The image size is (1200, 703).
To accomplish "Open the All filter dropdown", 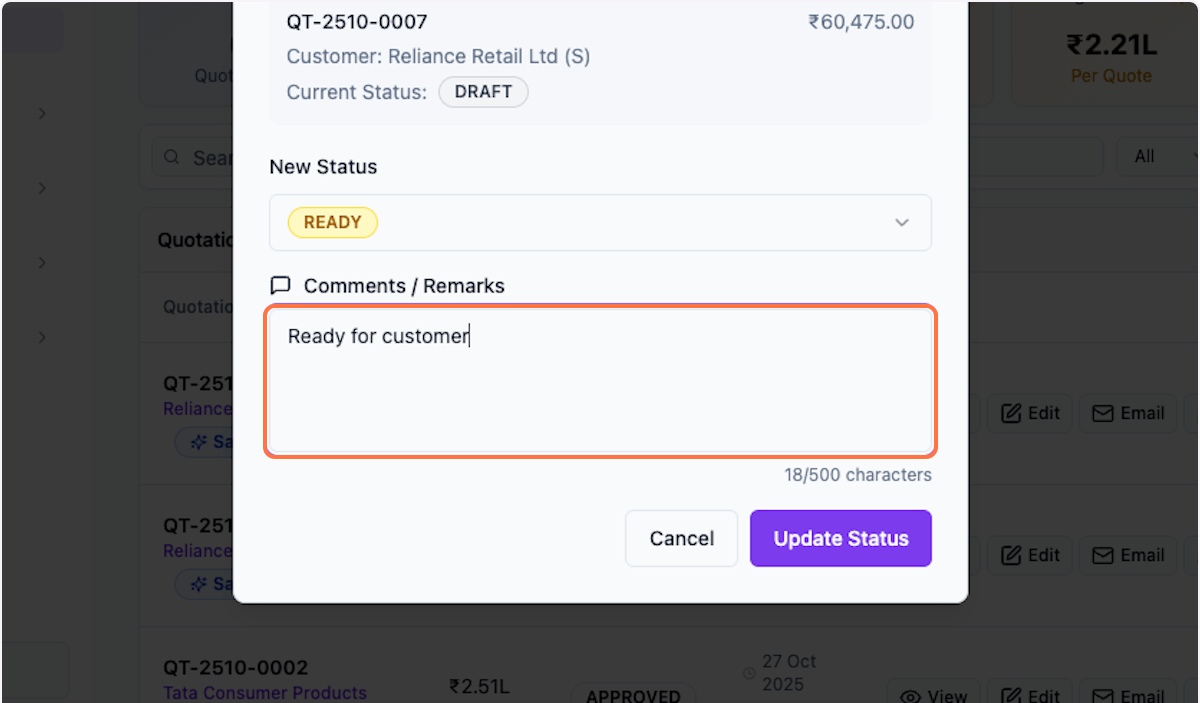I will tap(1160, 156).
